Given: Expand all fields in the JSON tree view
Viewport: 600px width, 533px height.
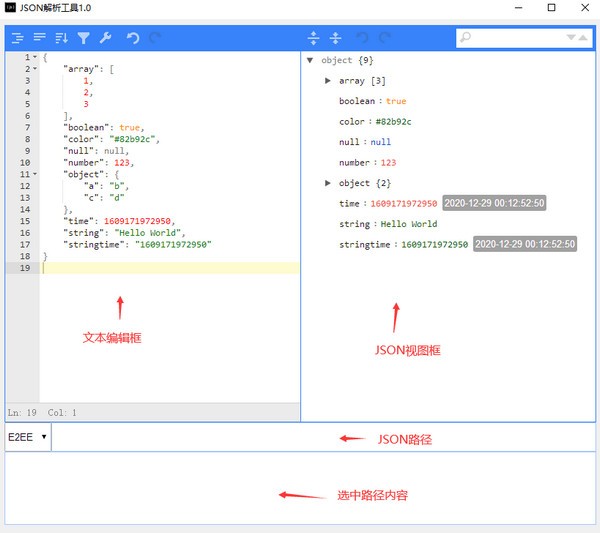Looking at the screenshot, I should point(314,38).
